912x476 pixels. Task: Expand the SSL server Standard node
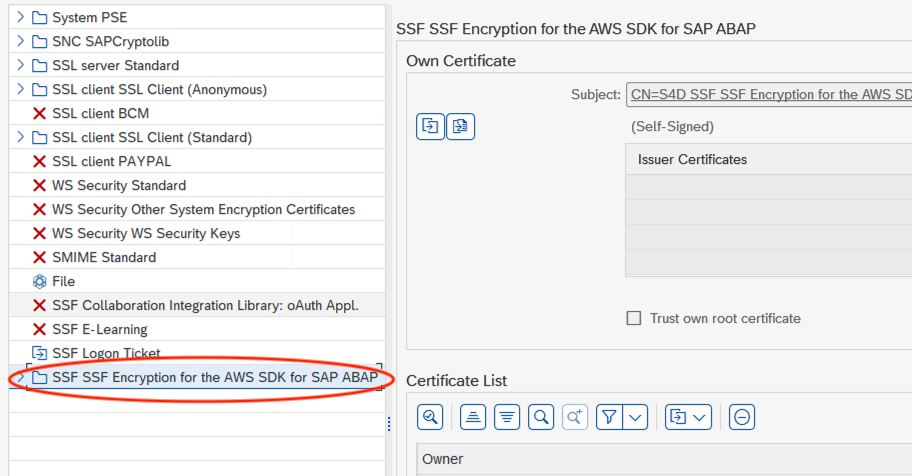(x=20, y=65)
